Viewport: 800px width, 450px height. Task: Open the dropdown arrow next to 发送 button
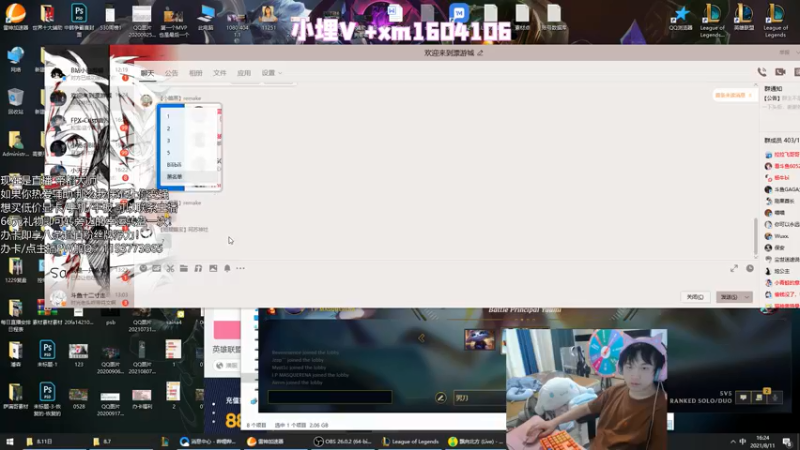pyautogui.click(x=747, y=297)
